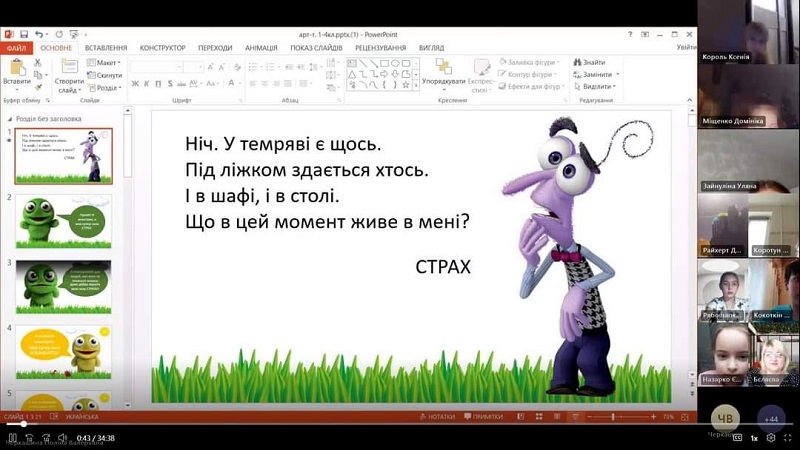The height and width of the screenshot is (450, 800).
Task: Expand the shapes gallery more arrow
Action: pyautogui.click(x=416, y=86)
